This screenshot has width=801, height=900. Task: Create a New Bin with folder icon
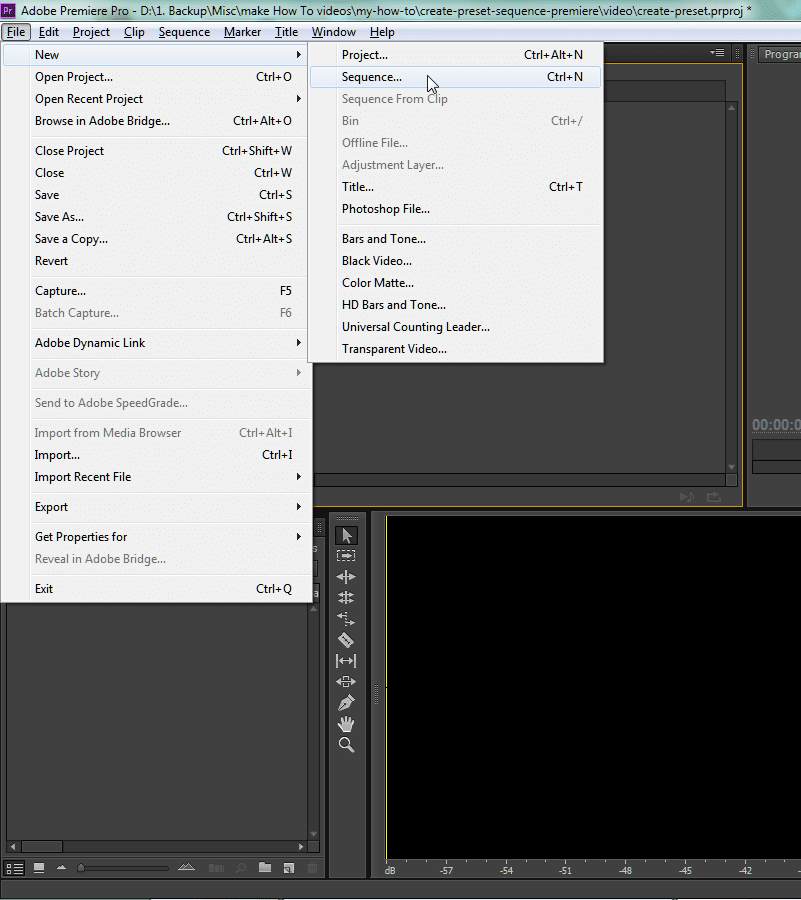pos(265,867)
